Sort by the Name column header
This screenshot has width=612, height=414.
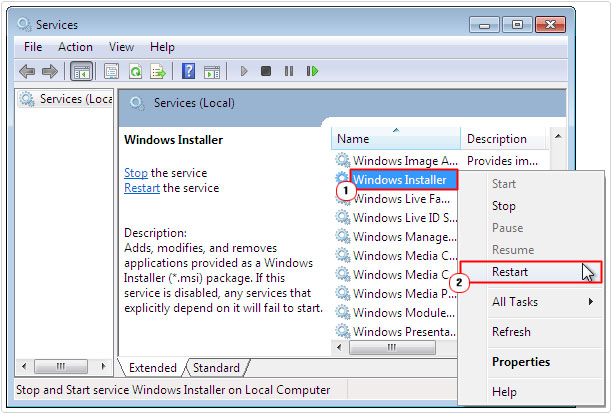[x=396, y=139]
